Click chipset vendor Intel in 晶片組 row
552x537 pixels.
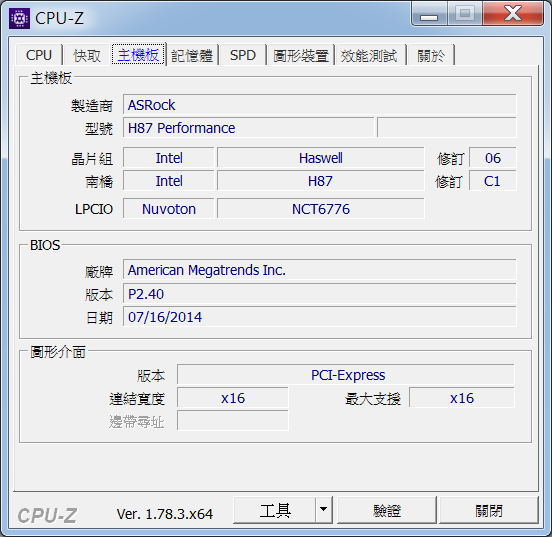pos(169,158)
